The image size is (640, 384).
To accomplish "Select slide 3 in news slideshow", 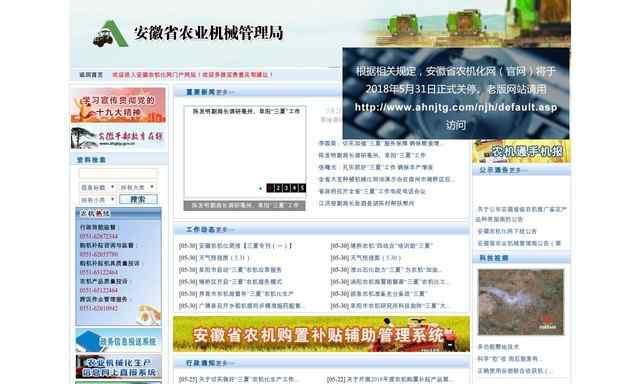I will tap(286, 188).
